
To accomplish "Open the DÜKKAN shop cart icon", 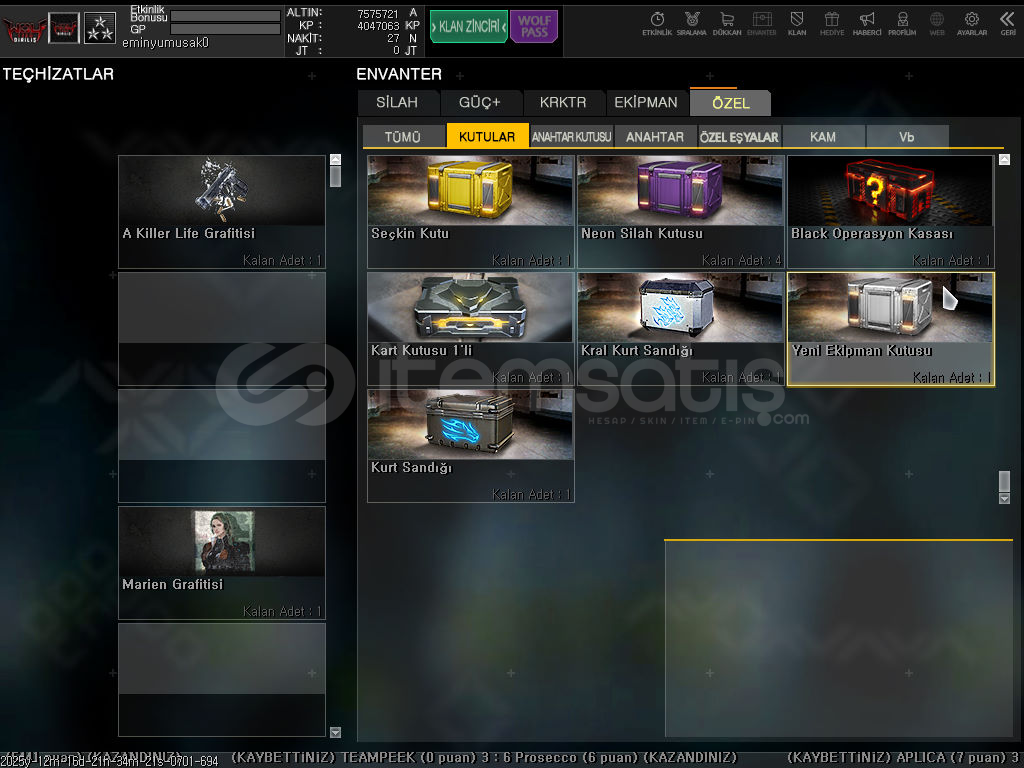I will (727, 24).
